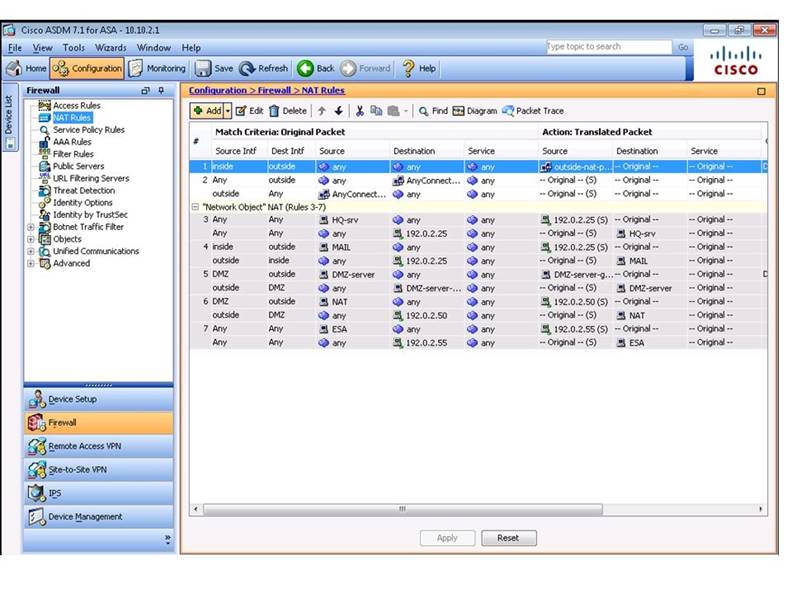Show the rule Diagram

(x=475, y=111)
